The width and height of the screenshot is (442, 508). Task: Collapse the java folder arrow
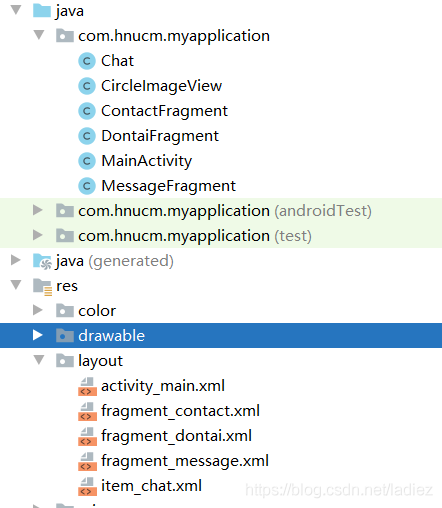point(16,10)
